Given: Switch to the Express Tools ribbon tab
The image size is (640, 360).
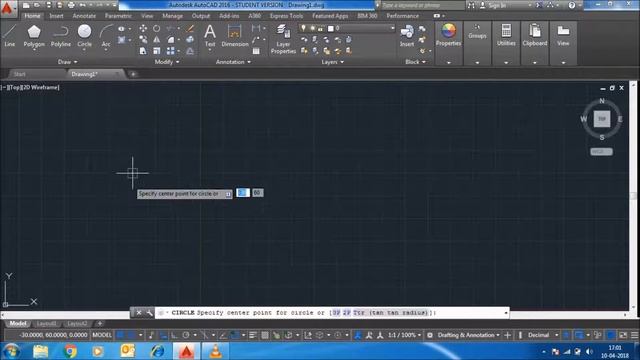Looking at the screenshot, I should click(x=287, y=16).
